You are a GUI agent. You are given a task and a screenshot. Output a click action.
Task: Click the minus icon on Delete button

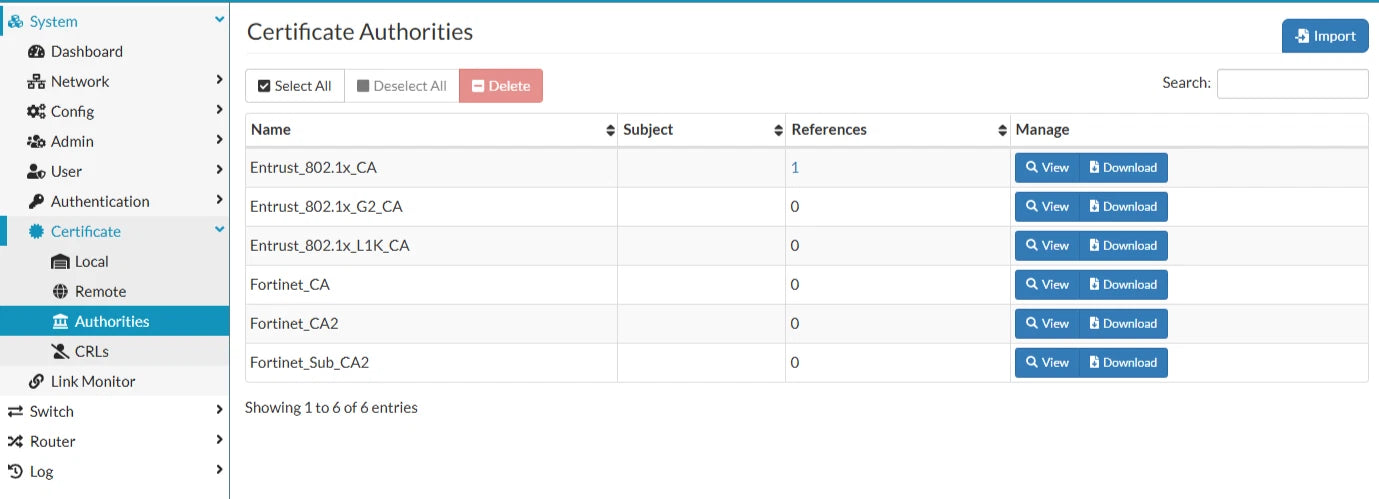[478, 86]
